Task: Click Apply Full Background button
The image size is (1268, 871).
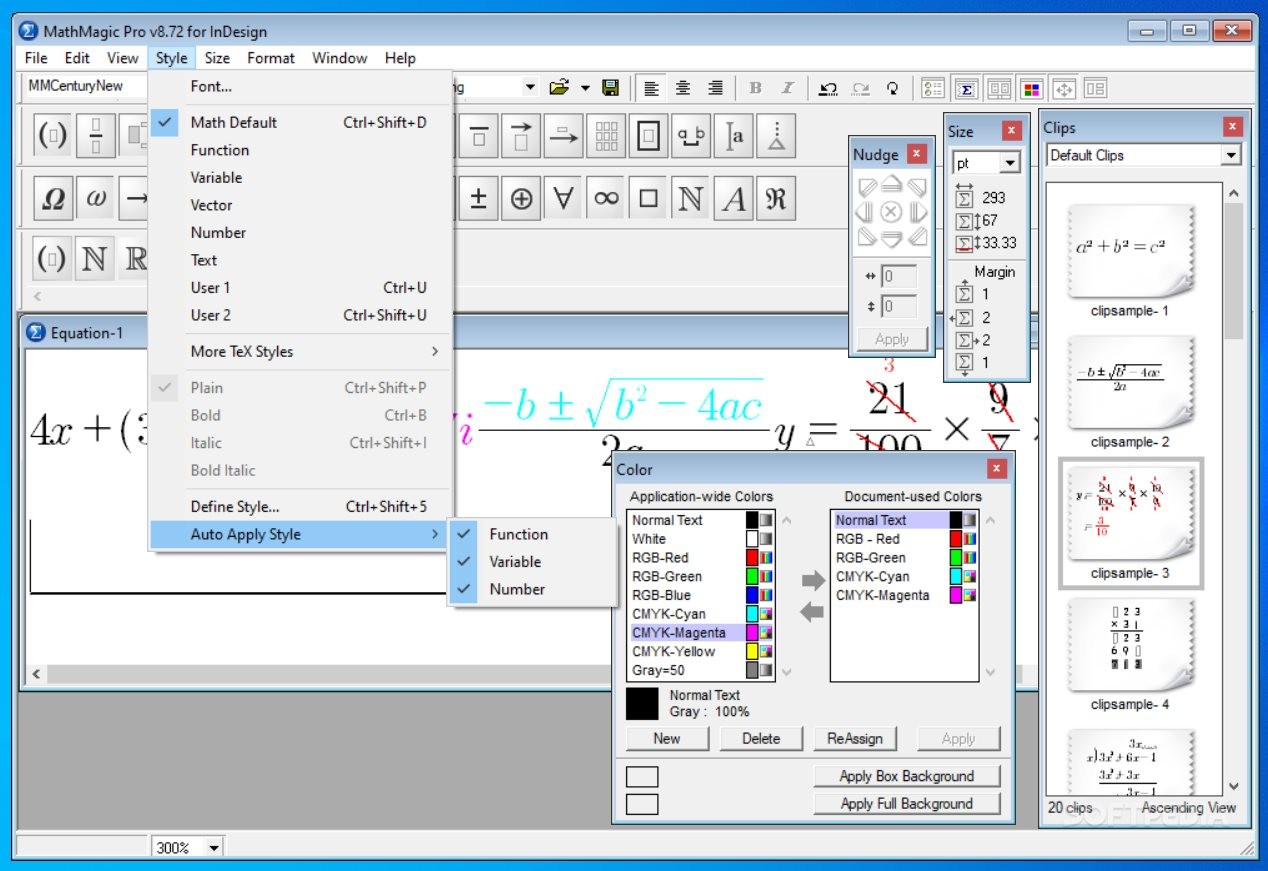Action: point(907,803)
